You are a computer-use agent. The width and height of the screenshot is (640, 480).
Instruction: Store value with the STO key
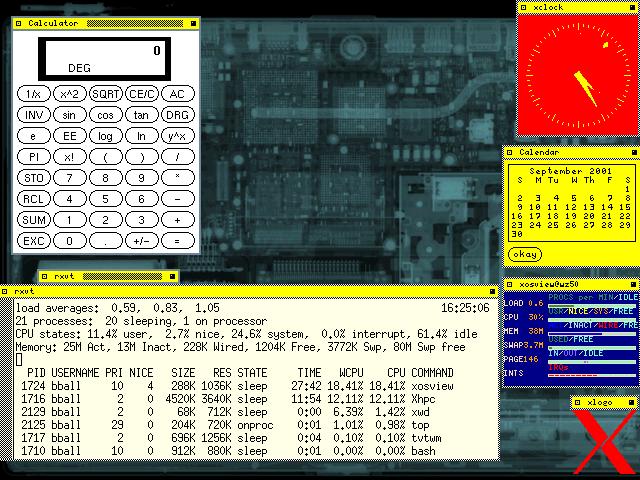tap(34, 178)
